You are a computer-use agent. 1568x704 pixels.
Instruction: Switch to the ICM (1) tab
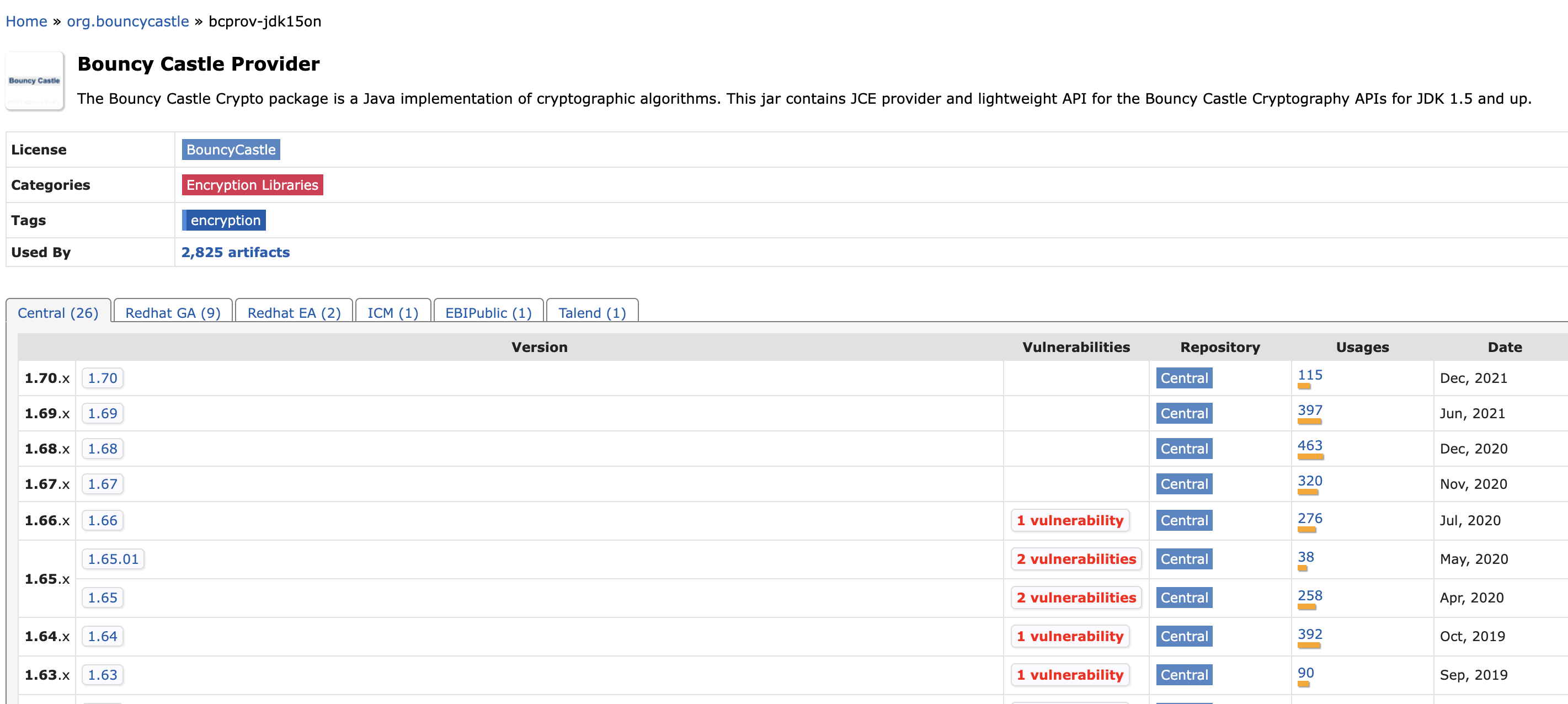393,313
